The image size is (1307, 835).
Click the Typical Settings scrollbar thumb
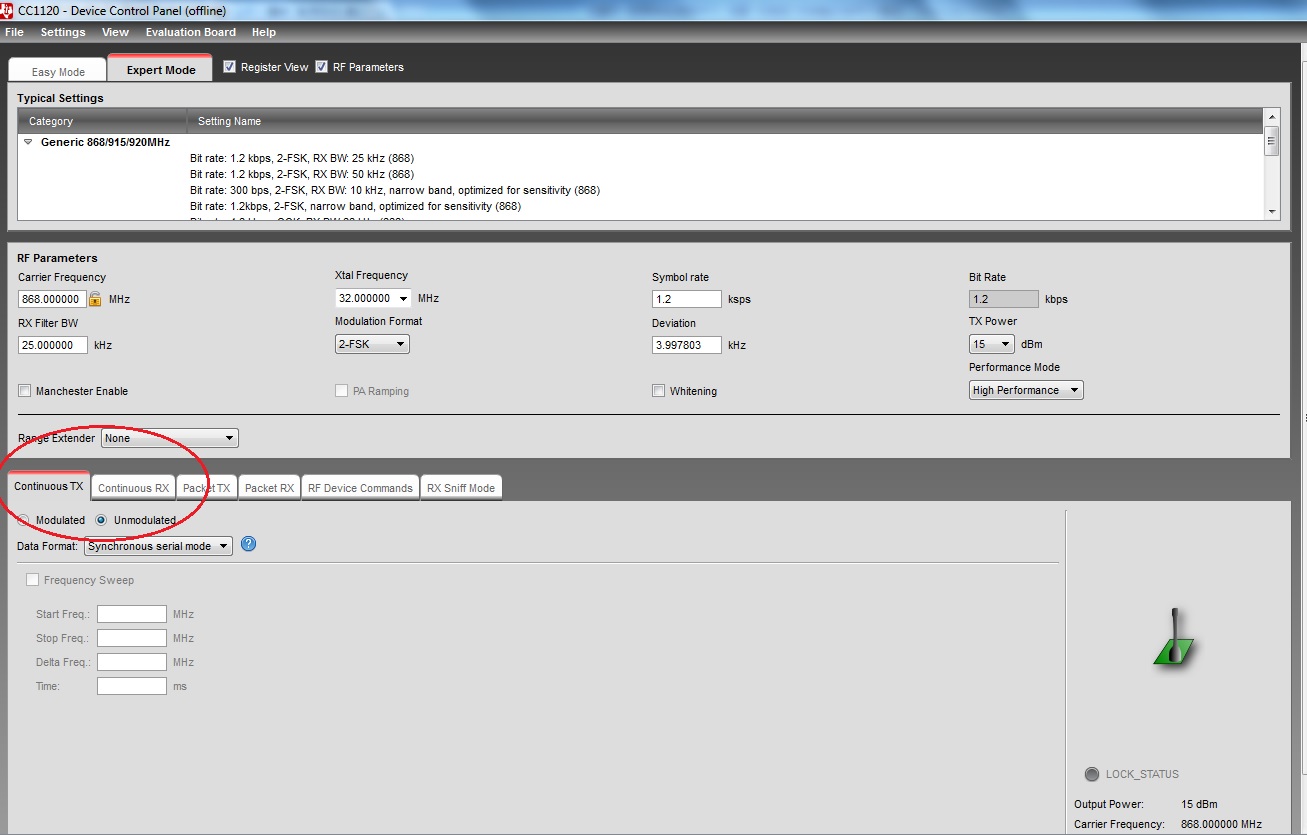pyautogui.click(x=1272, y=140)
